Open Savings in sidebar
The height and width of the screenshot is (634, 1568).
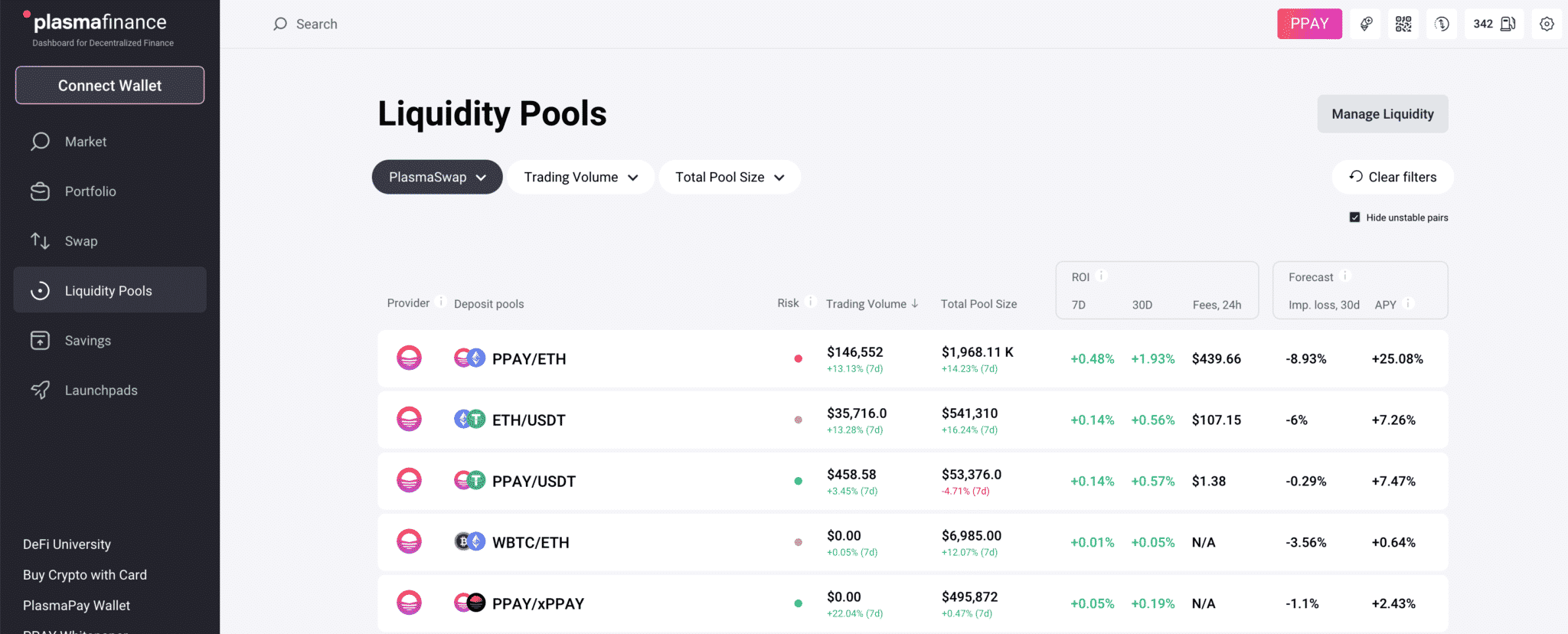(x=109, y=341)
